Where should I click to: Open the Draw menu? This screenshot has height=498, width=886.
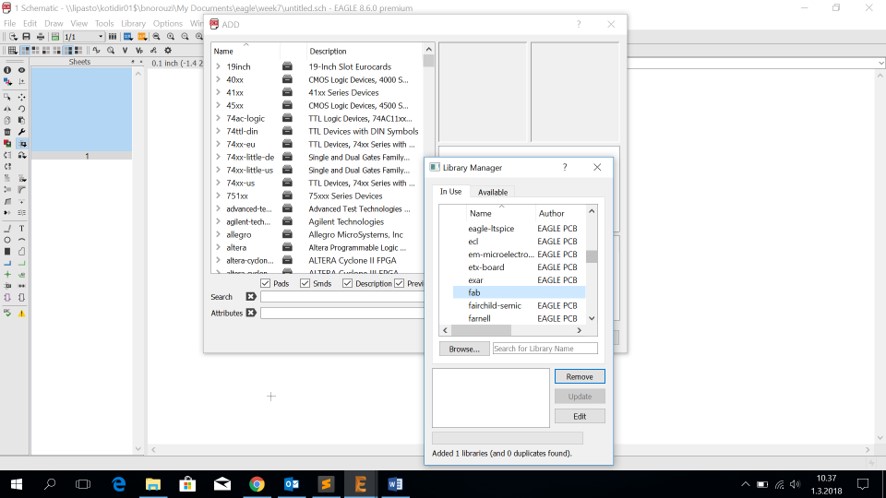[x=54, y=23]
